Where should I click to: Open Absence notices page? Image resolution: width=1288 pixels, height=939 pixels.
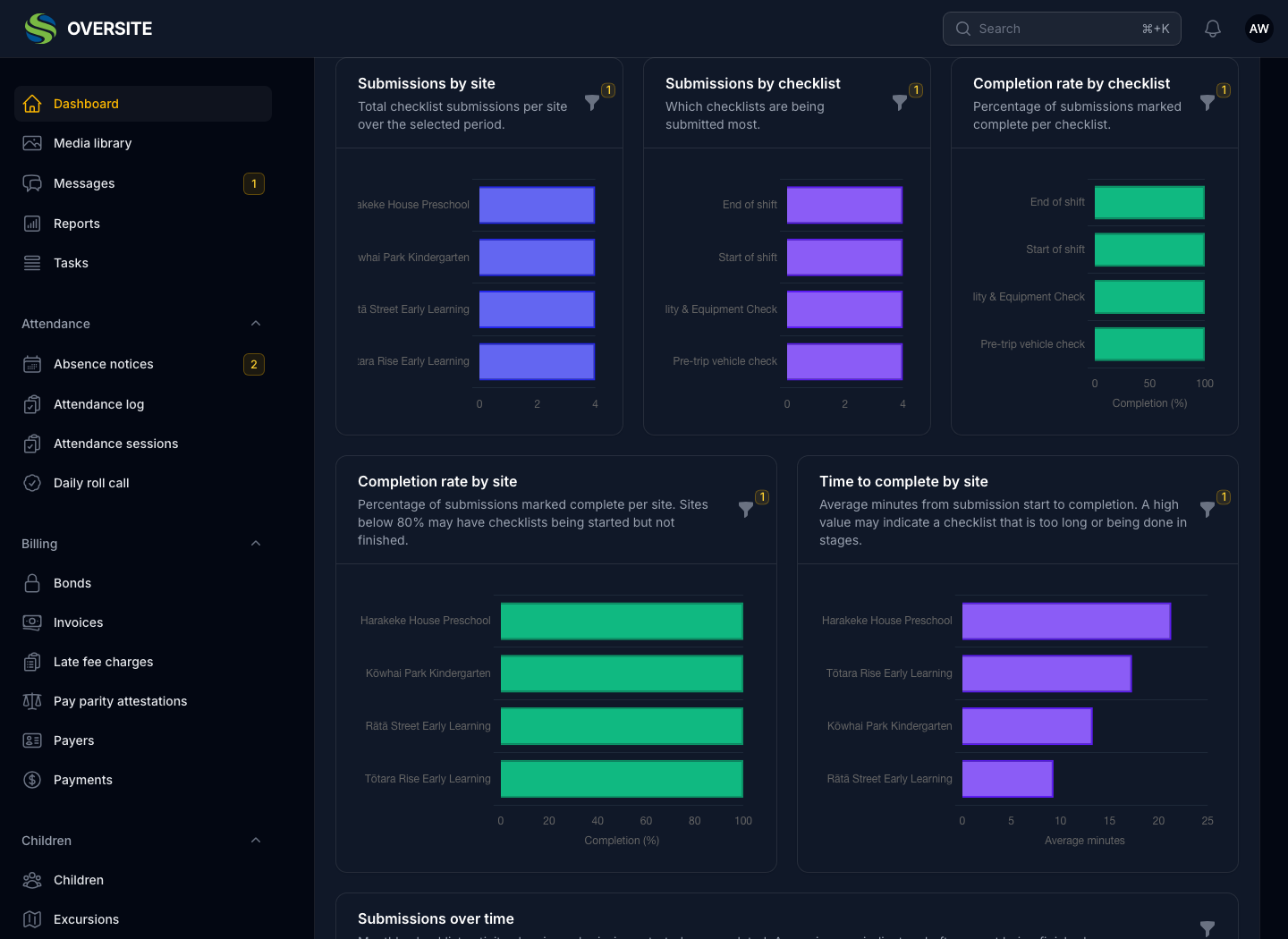coord(143,364)
